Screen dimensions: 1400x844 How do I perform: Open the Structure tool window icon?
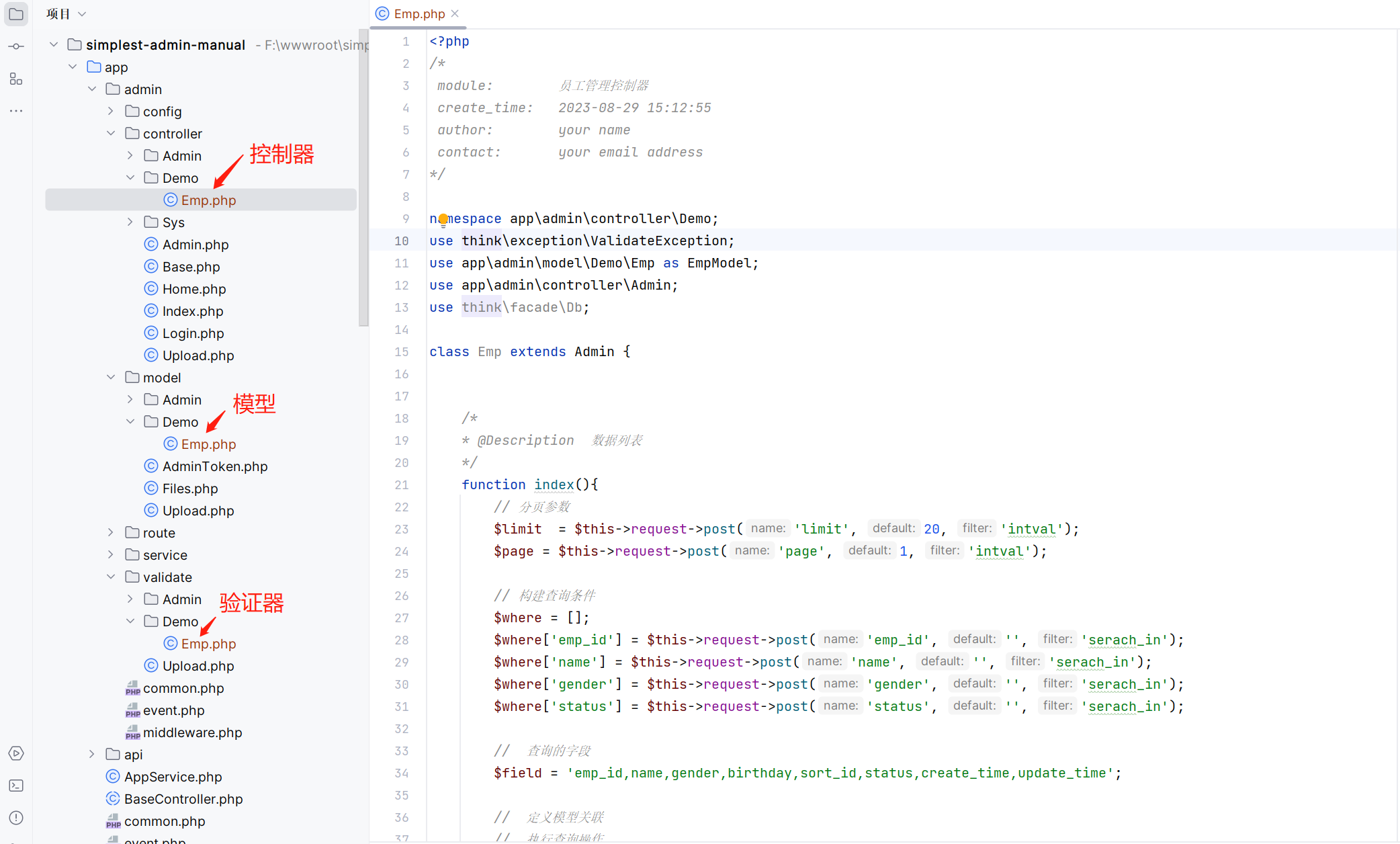click(16, 79)
